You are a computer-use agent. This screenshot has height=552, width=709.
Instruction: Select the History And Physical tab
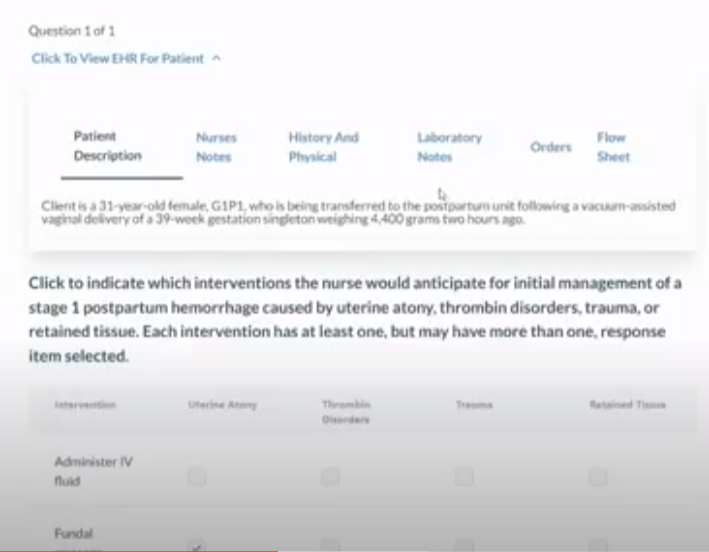322,147
